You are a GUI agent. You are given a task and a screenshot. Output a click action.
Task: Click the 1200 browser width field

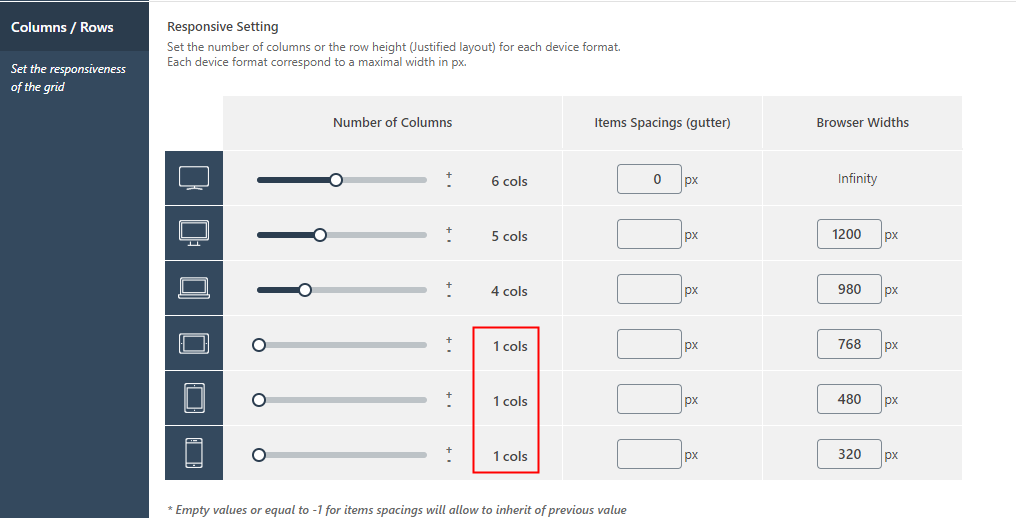(x=849, y=234)
